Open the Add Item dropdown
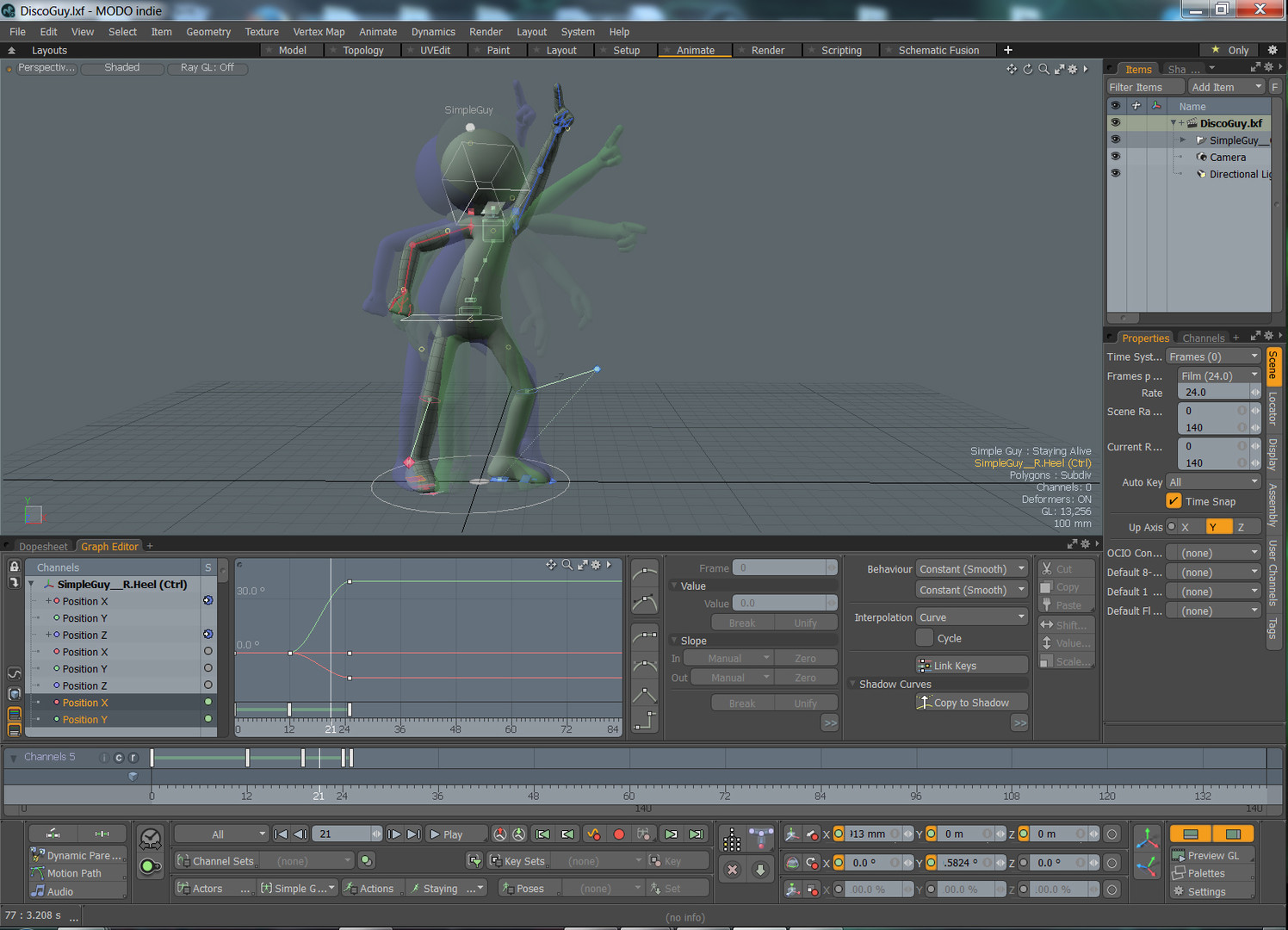1288x930 pixels. [1226, 87]
